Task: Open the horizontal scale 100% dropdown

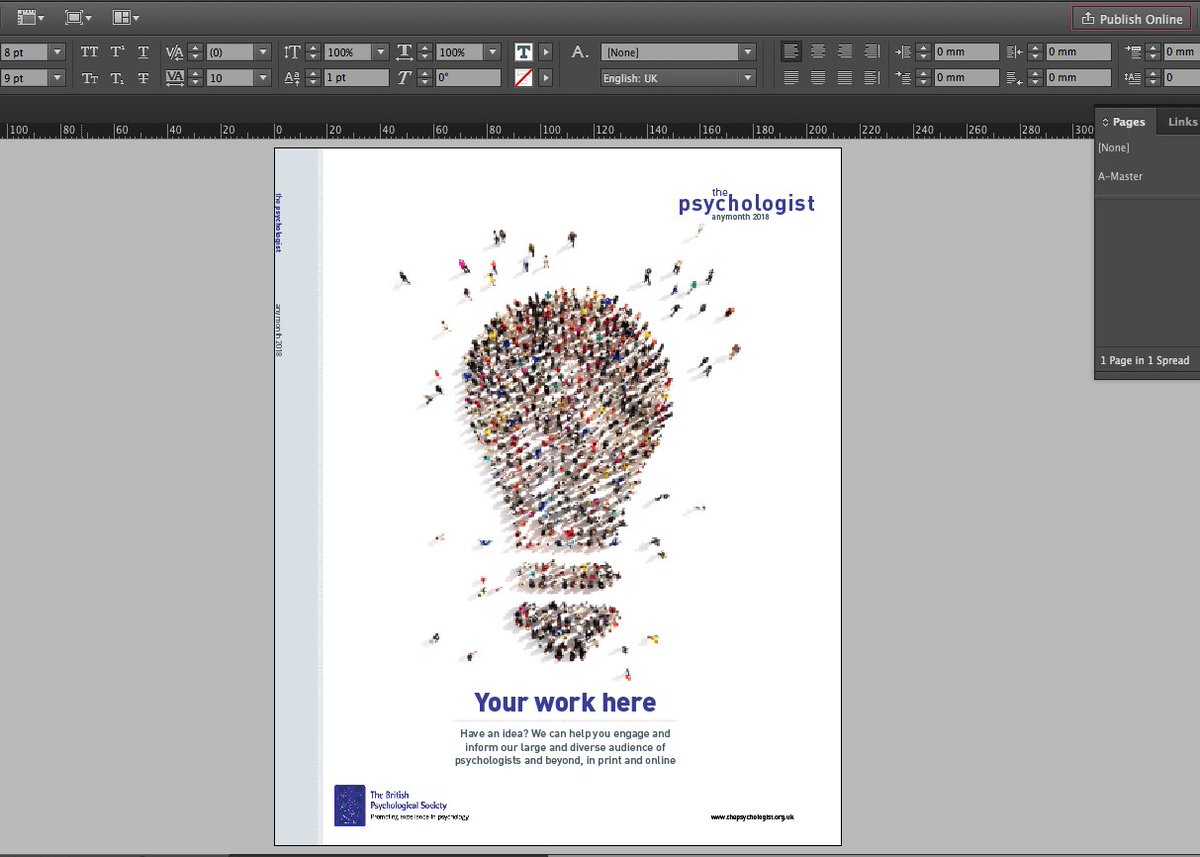Action: point(493,52)
